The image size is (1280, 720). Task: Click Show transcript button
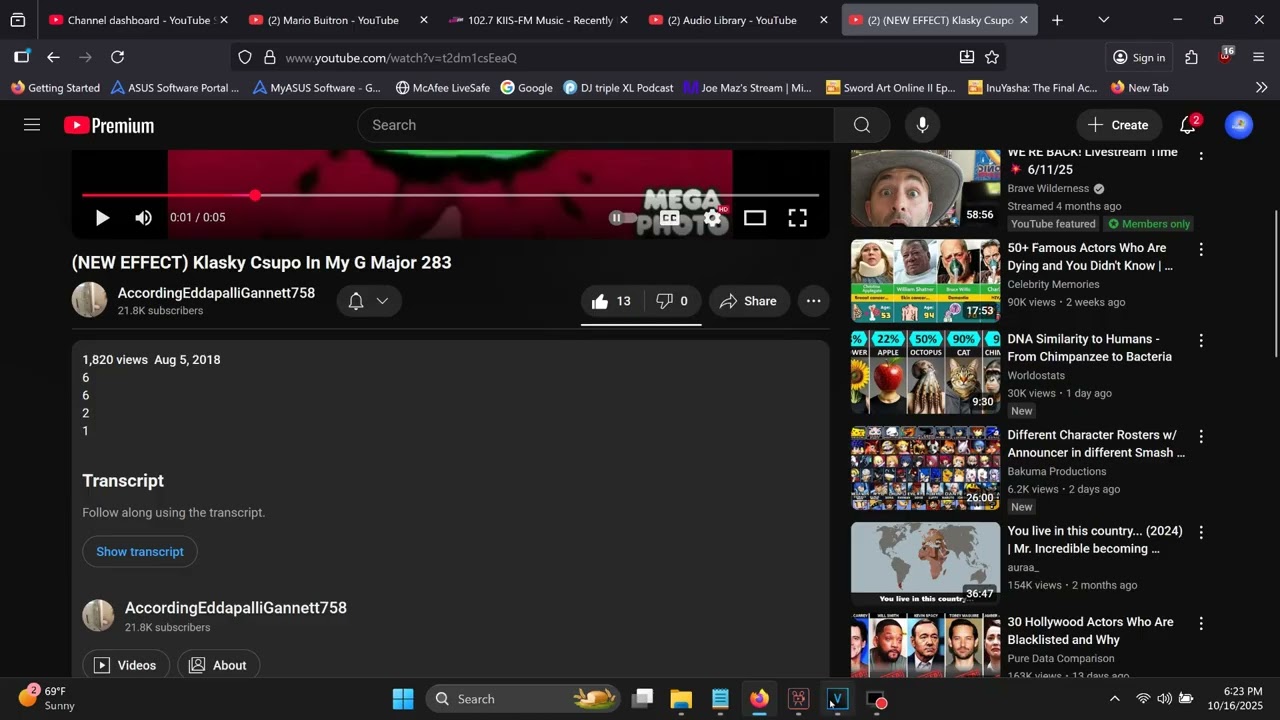[x=140, y=551]
